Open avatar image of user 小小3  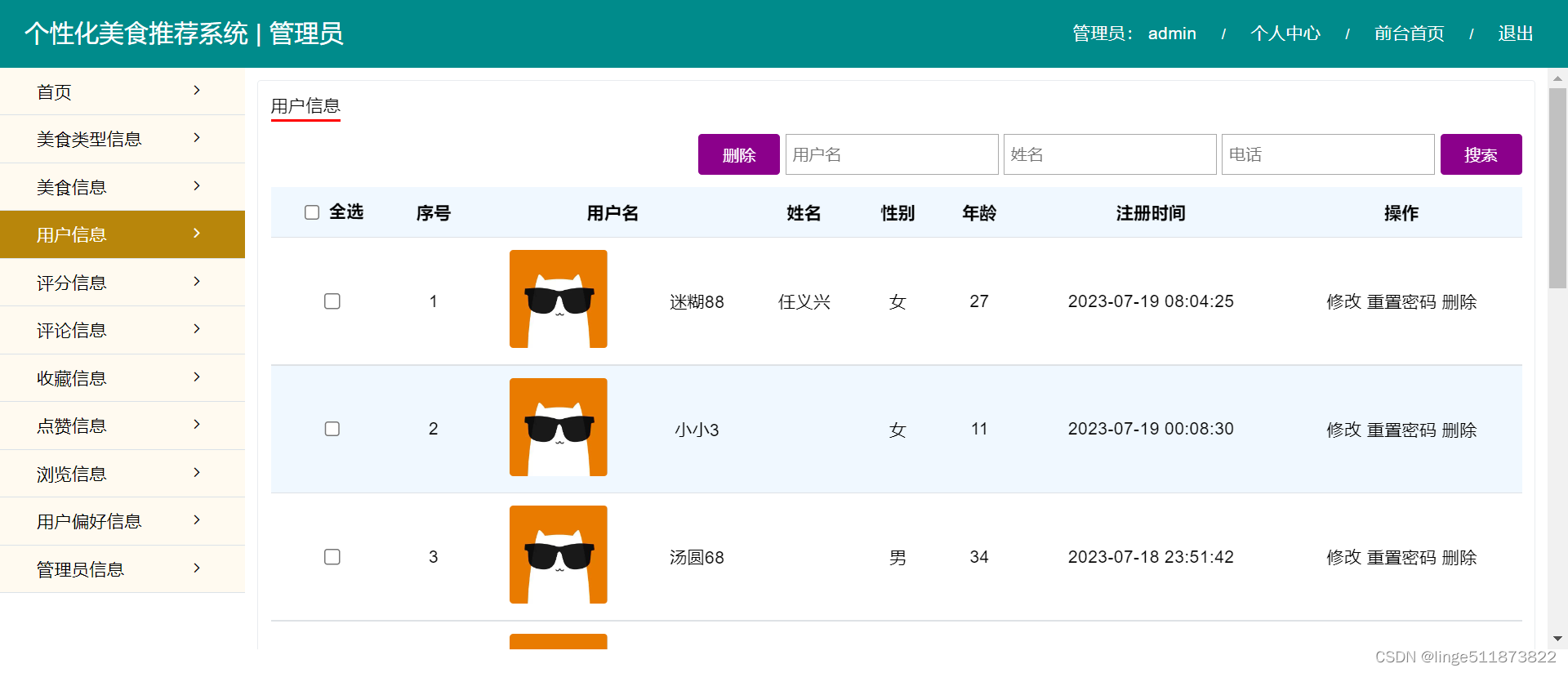coord(559,427)
